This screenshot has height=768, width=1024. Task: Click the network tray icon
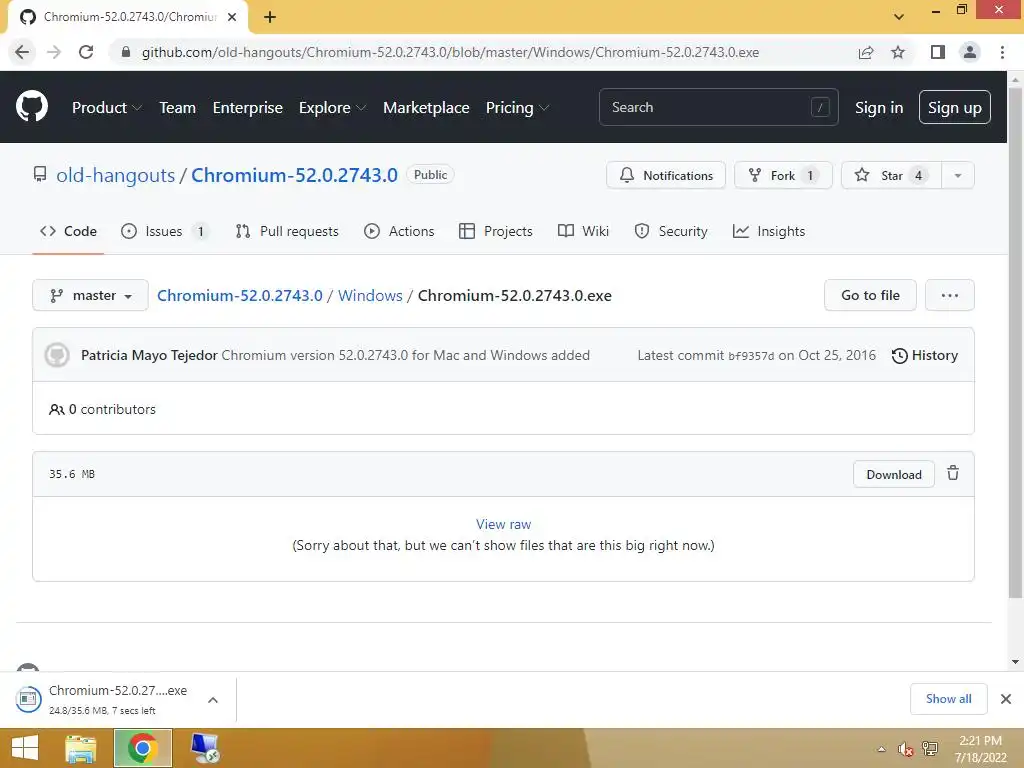pyautogui.click(x=930, y=749)
